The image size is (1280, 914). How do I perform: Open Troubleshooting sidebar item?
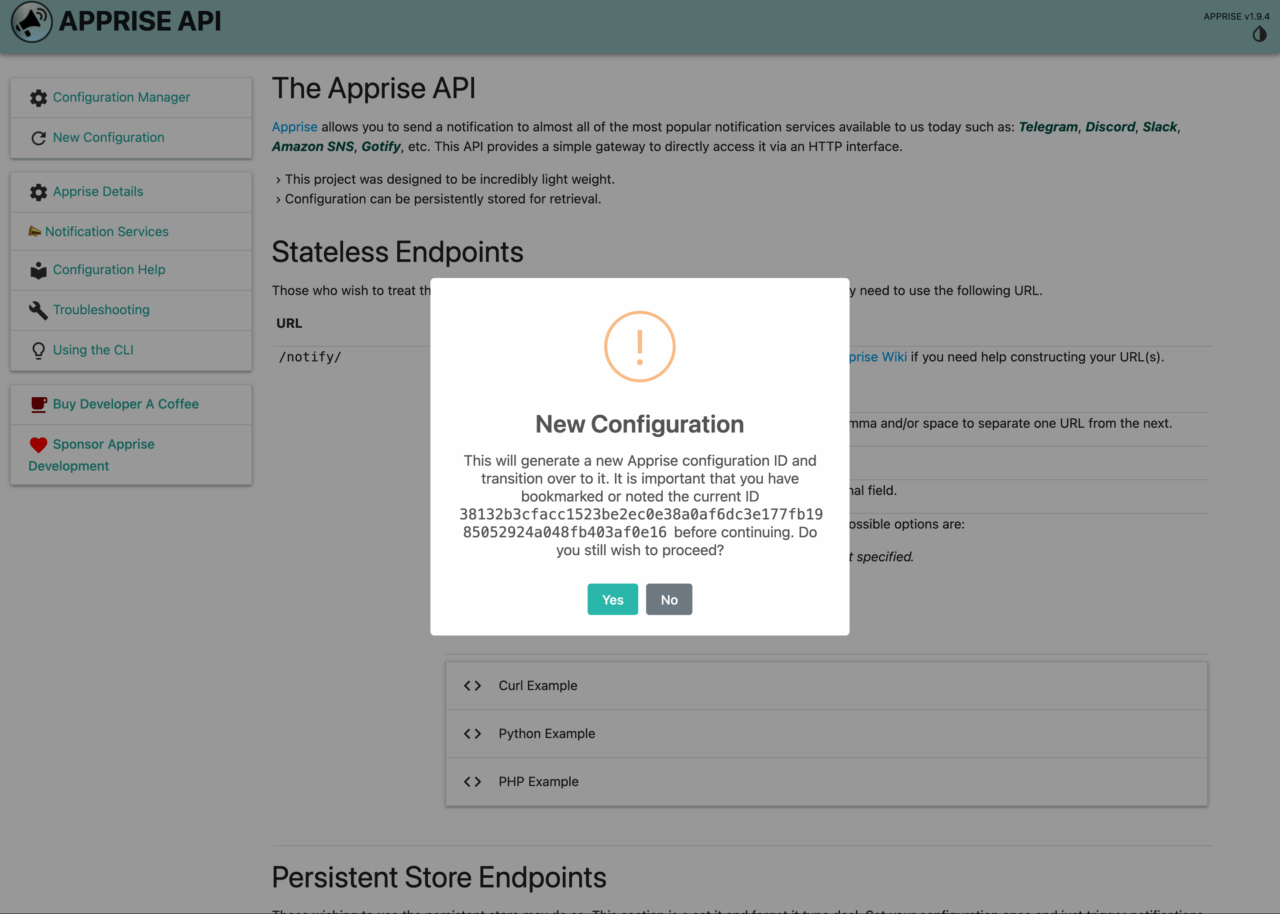[131, 310]
